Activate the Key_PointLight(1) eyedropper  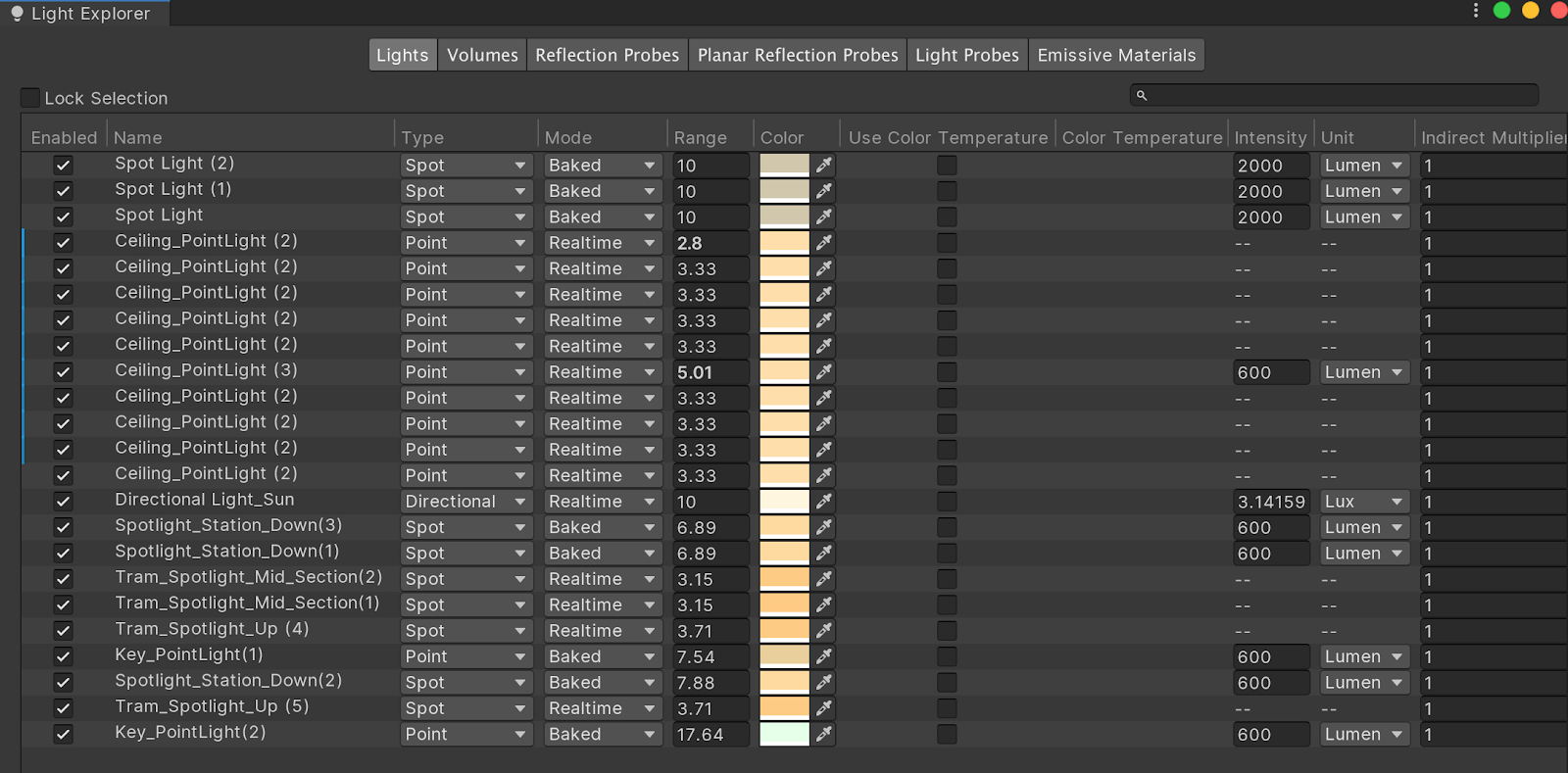[x=823, y=656]
